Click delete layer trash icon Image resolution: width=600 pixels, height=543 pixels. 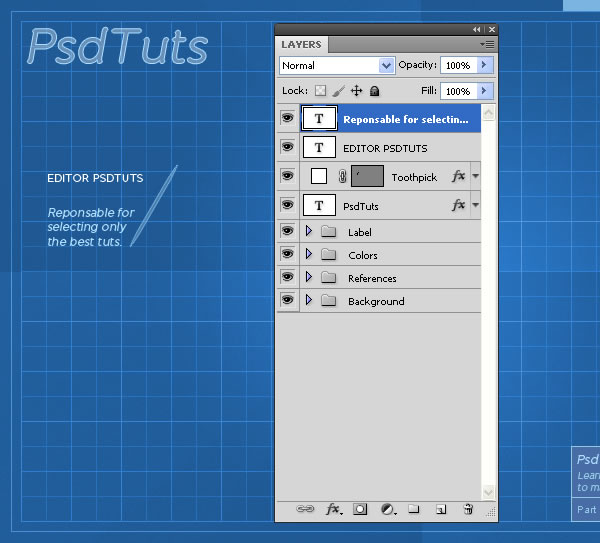pos(468,509)
